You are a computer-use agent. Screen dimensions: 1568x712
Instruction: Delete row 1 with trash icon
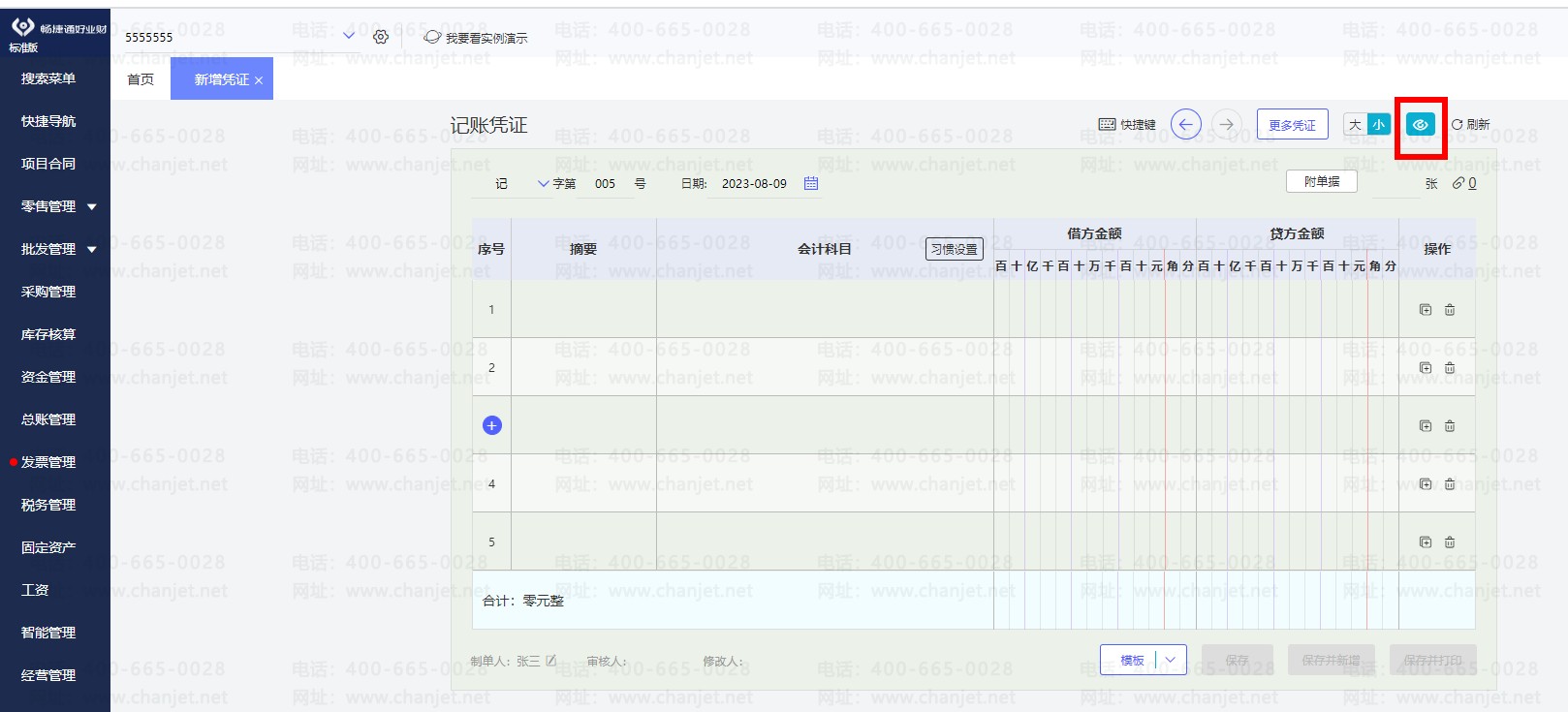pyautogui.click(x=1450, y=310)
